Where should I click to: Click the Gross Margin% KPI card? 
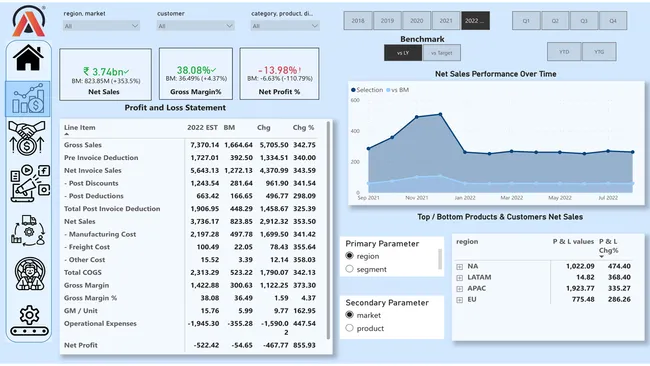coord(196,74)
